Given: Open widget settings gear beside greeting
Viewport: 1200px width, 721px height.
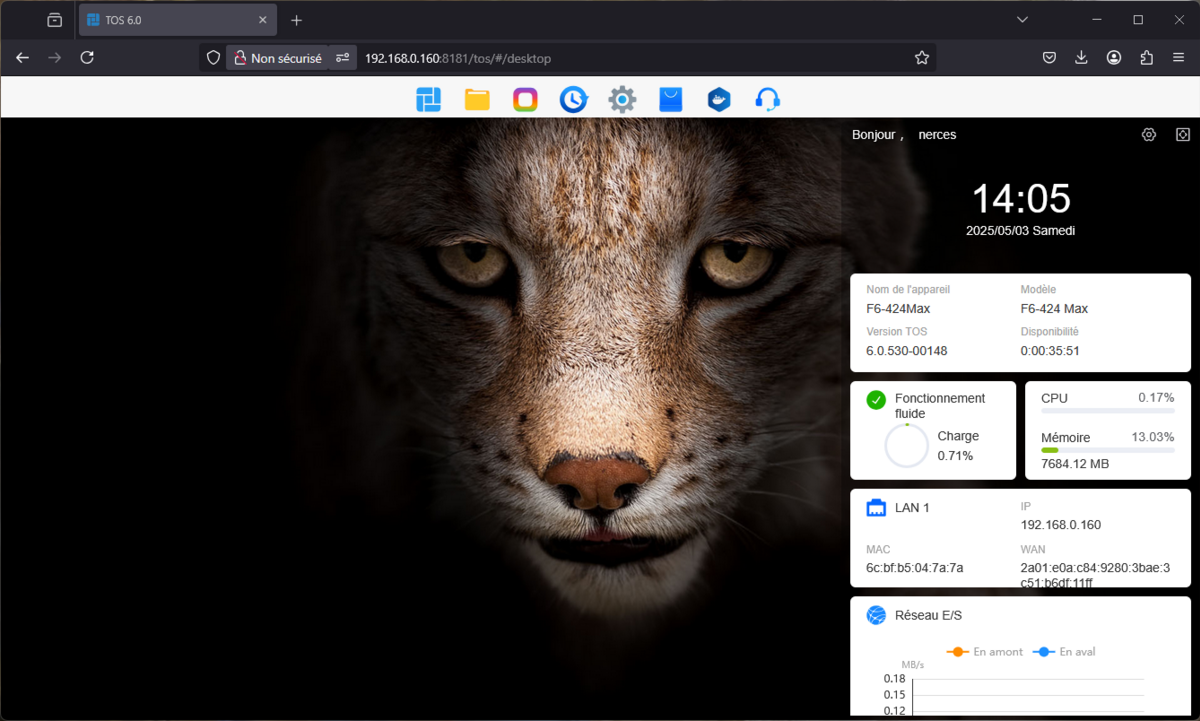Looking at the screenshot, I should click(x=1149, y=135).
